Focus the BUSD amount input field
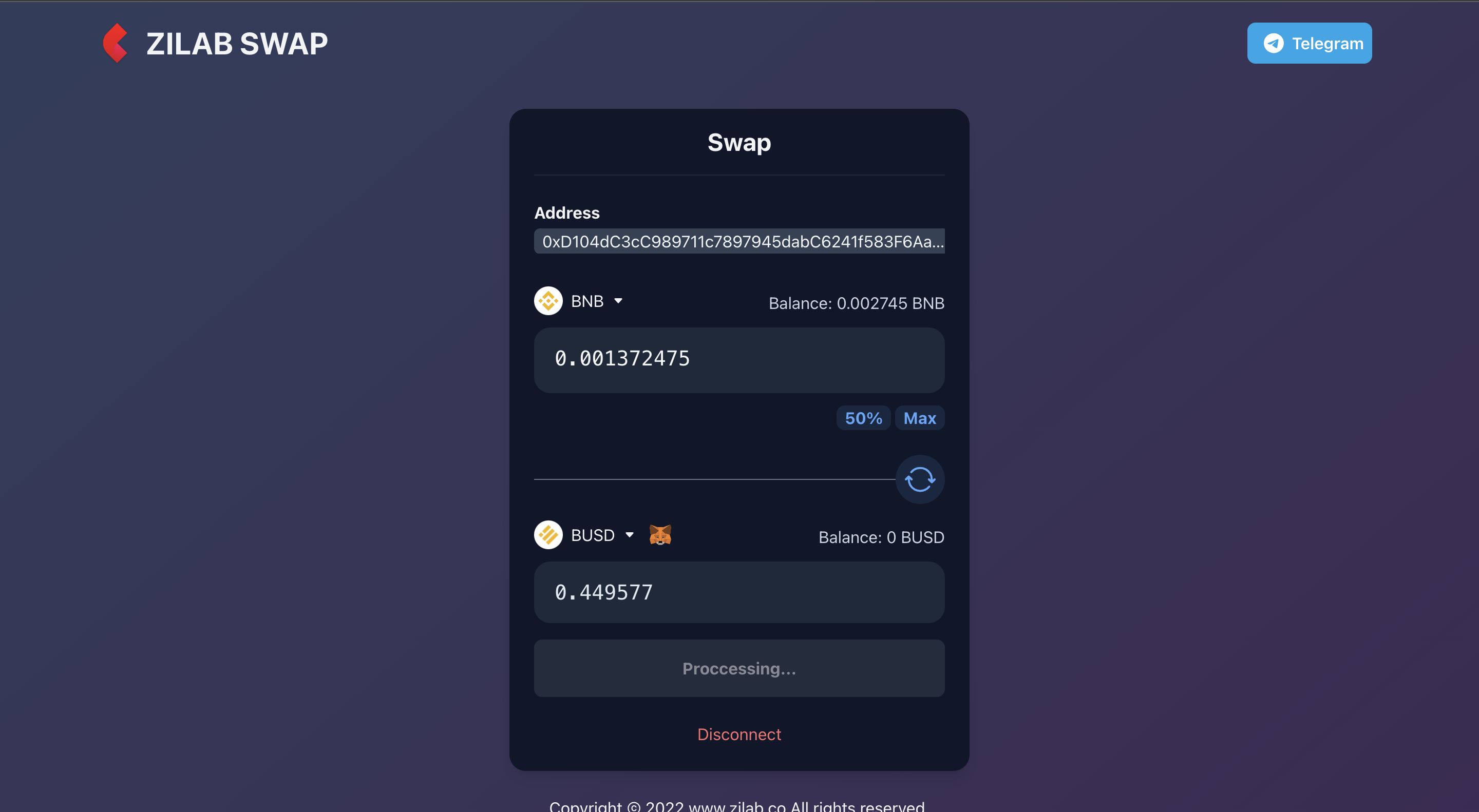Image resolution: width=1479 pixels, height=812 pixels. (x=739, y=592)
